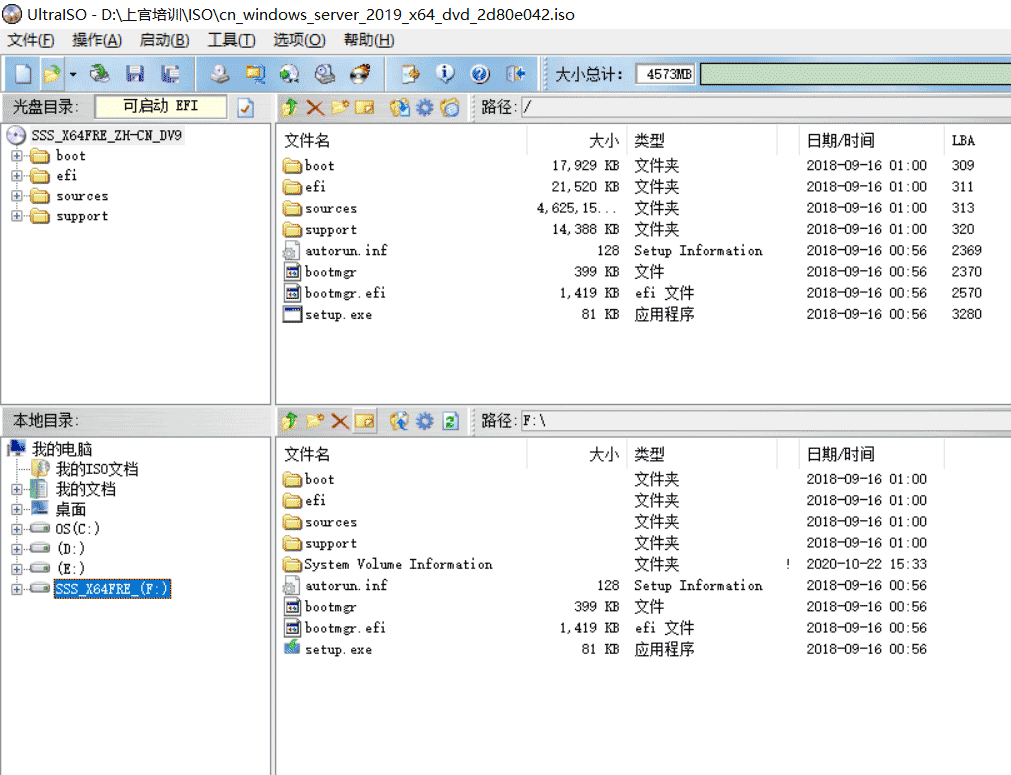Open the 启动(B) menu
This screenshot has height=775, width=1011.
[x=164, y=40]
